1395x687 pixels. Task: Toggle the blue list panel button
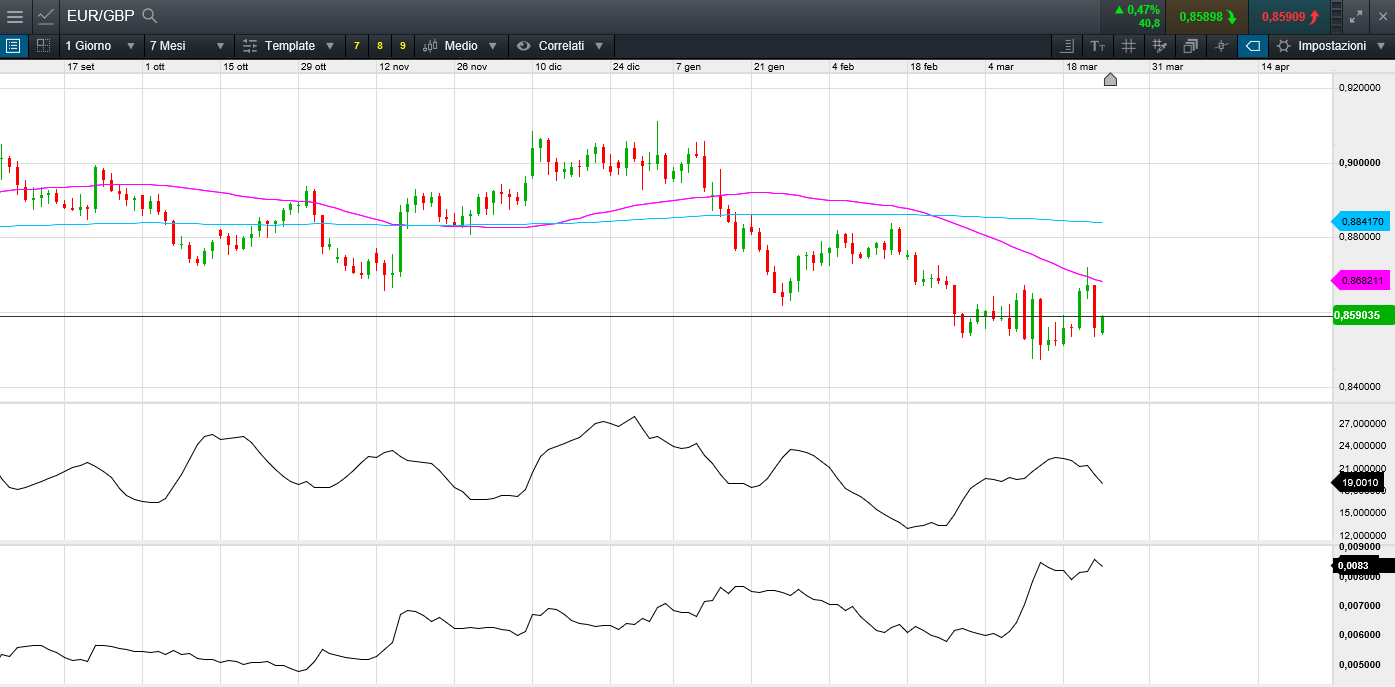(13, 46)
